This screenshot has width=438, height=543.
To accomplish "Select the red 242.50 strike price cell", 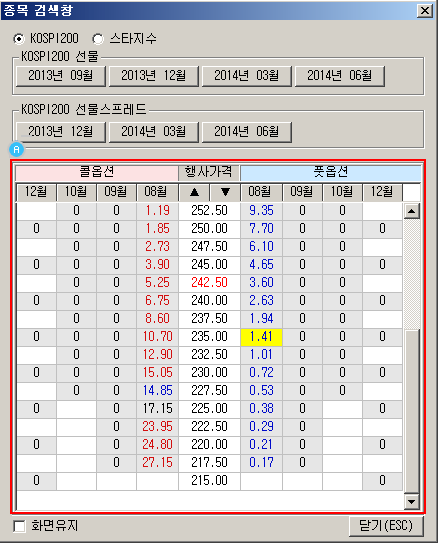I will (209, 283).
